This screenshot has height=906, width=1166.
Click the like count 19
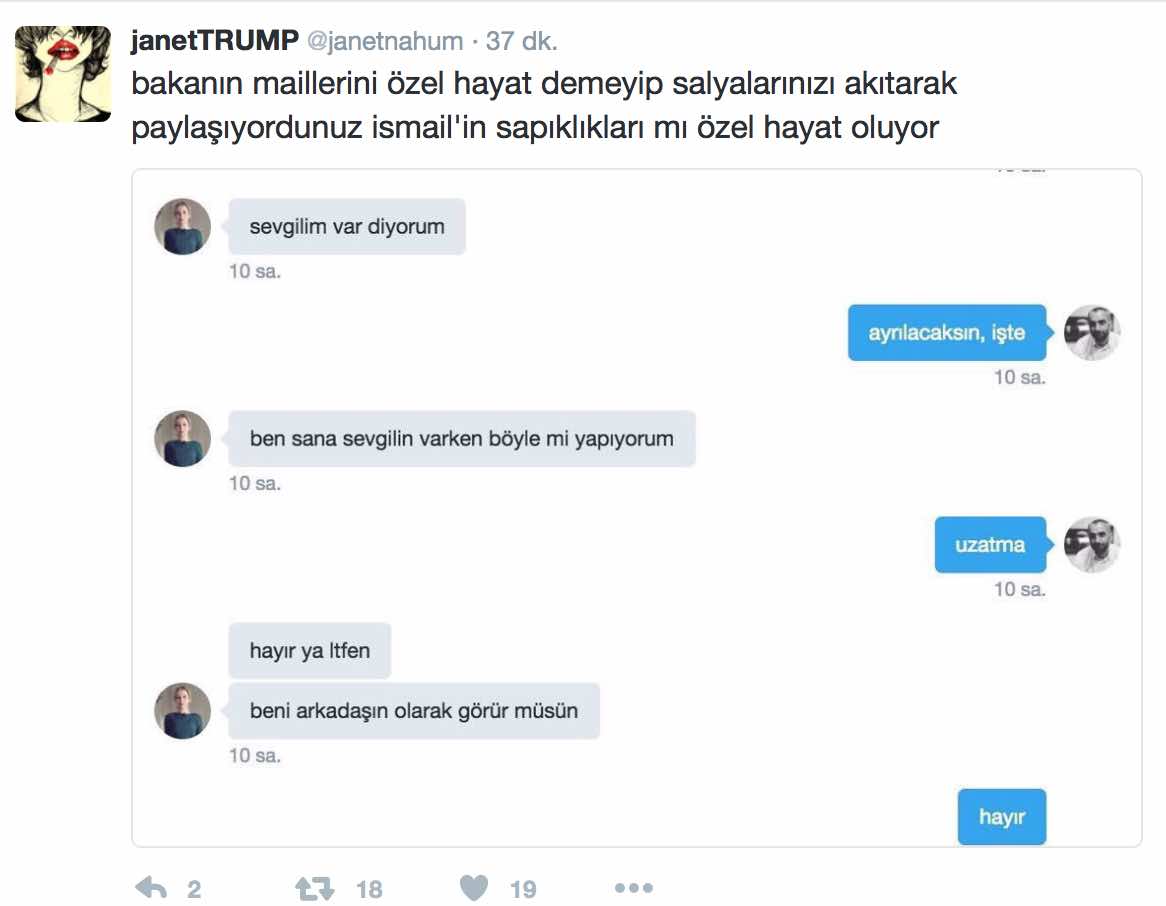(523, 889)
